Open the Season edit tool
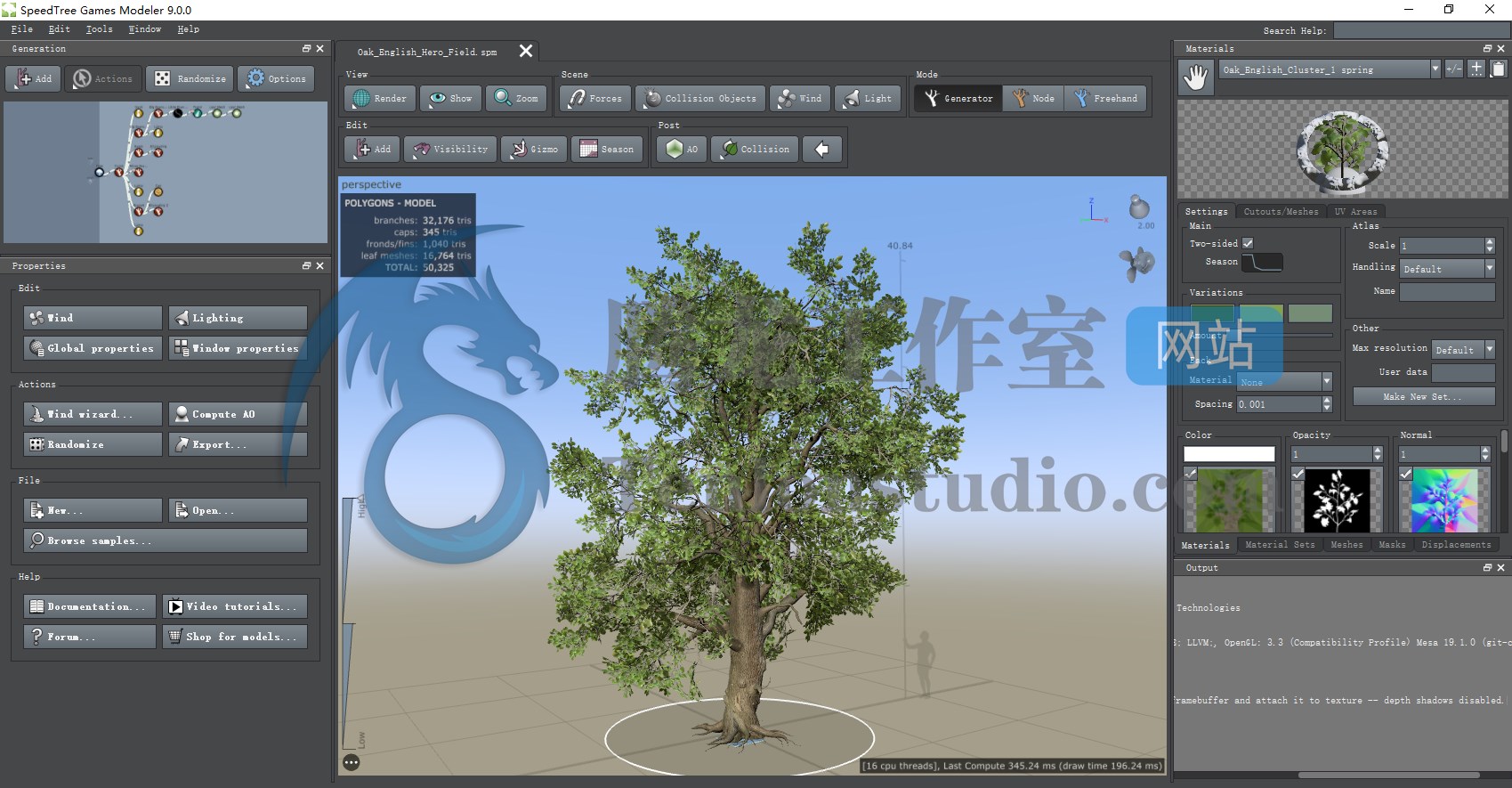This screenshot has height=788, width=1512. tap(607, 150)
